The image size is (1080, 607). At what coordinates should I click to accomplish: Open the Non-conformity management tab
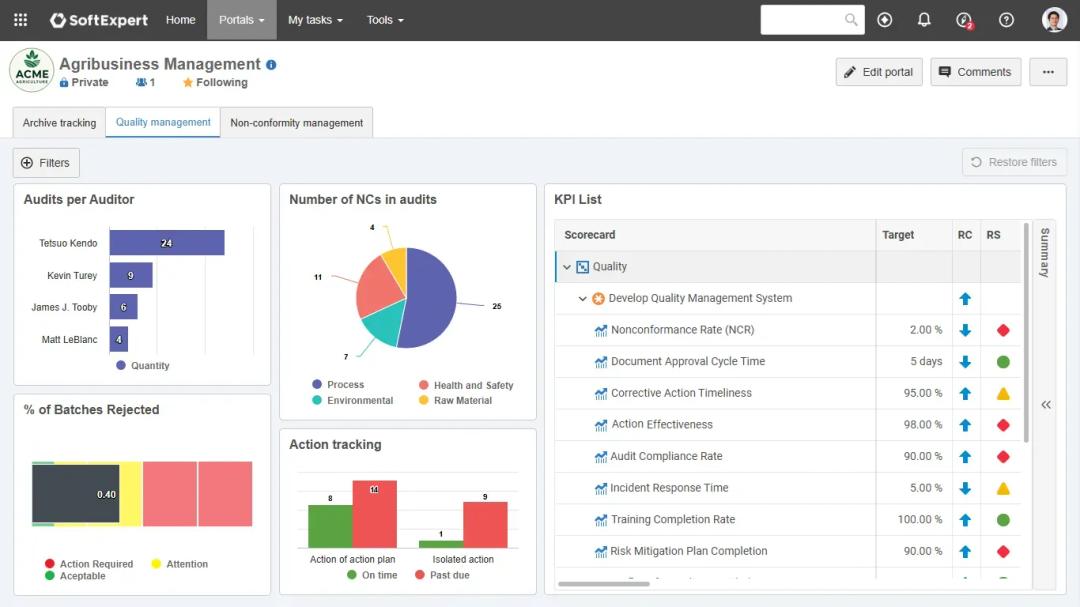pyautogui.click(x=296, y=123)
